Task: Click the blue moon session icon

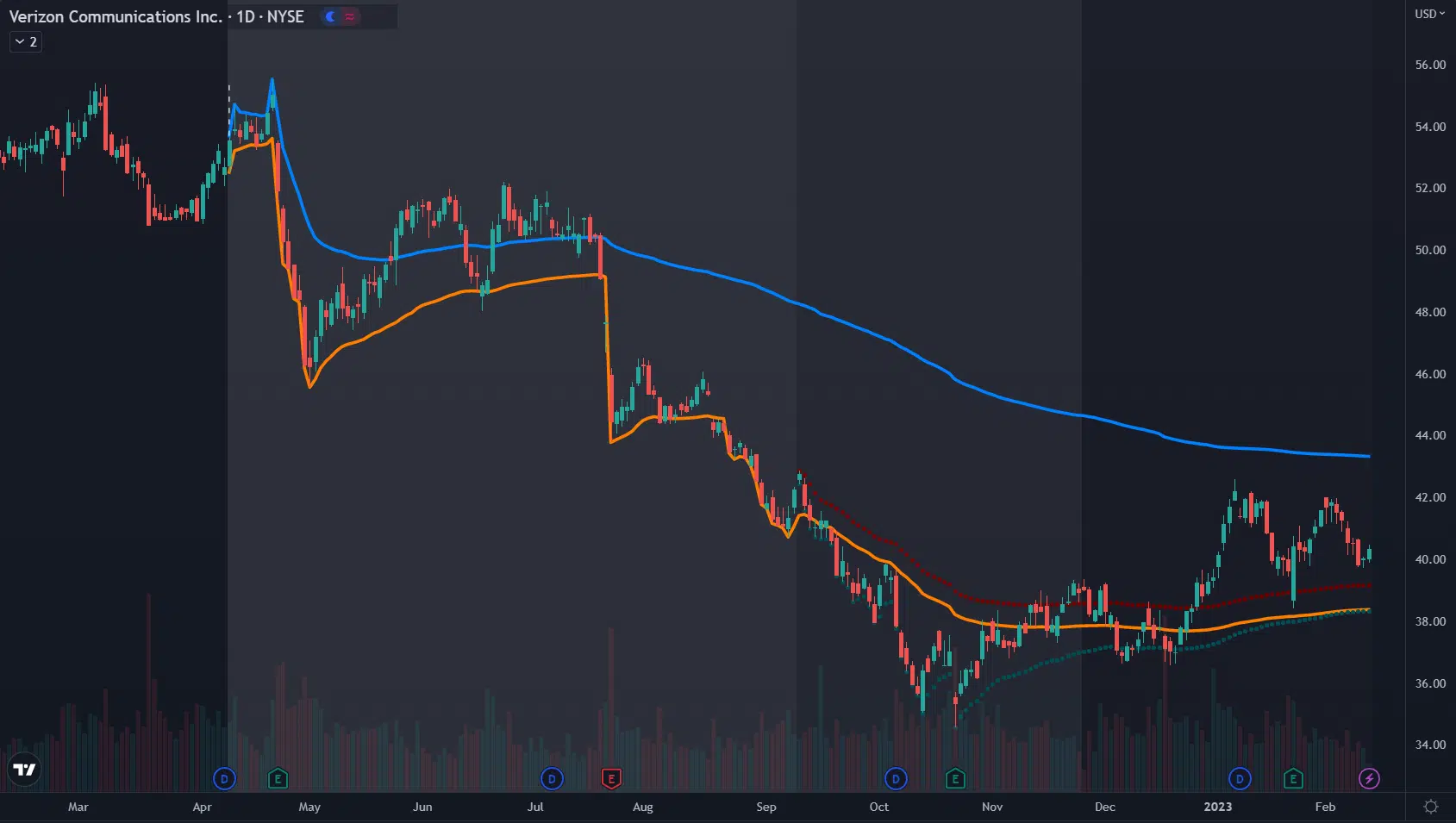Action: (330, 16)
